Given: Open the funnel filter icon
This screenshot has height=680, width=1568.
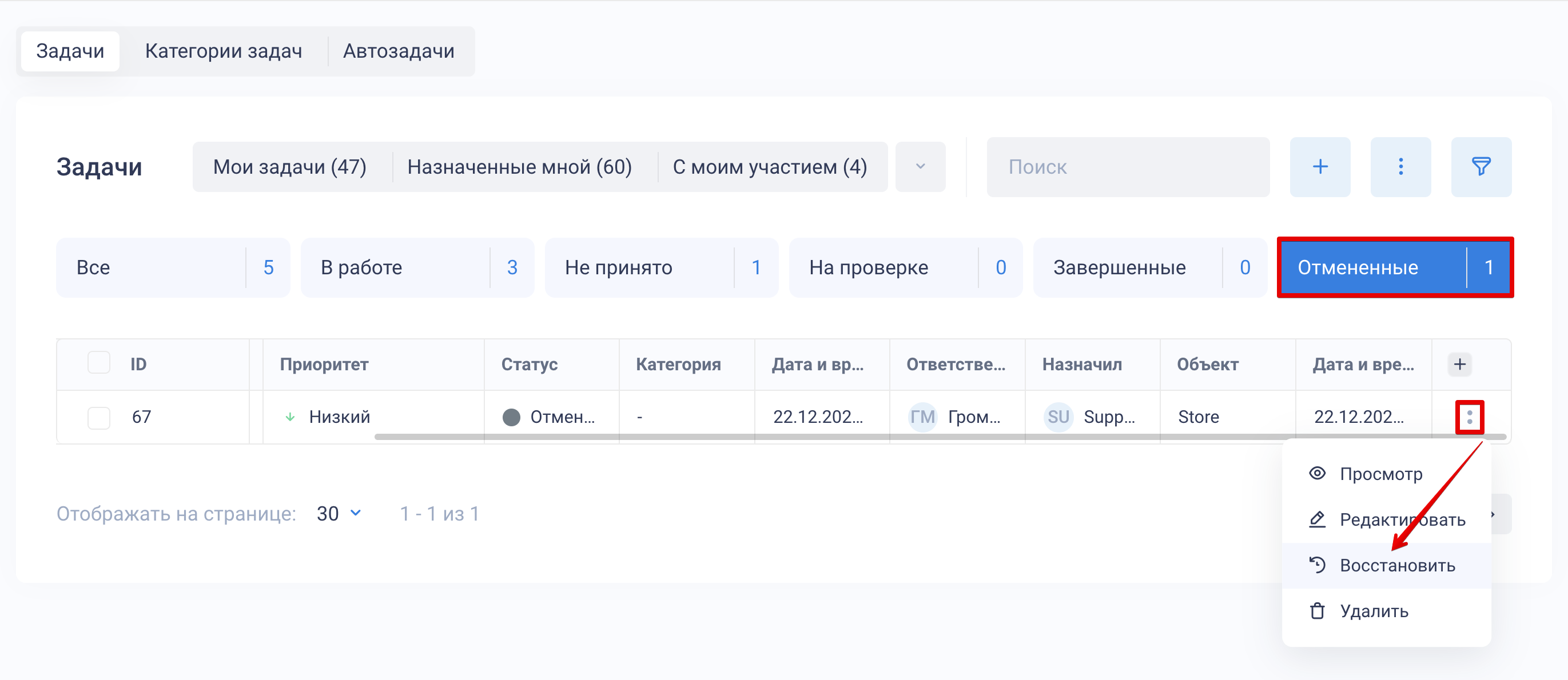Looking at the screenshot, I should pyautogui.click(x=1481, y=167).
